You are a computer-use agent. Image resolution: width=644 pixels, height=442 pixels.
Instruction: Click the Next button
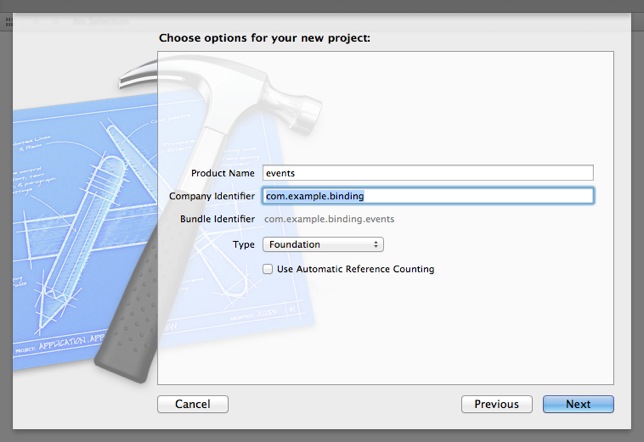click(578, 404)
